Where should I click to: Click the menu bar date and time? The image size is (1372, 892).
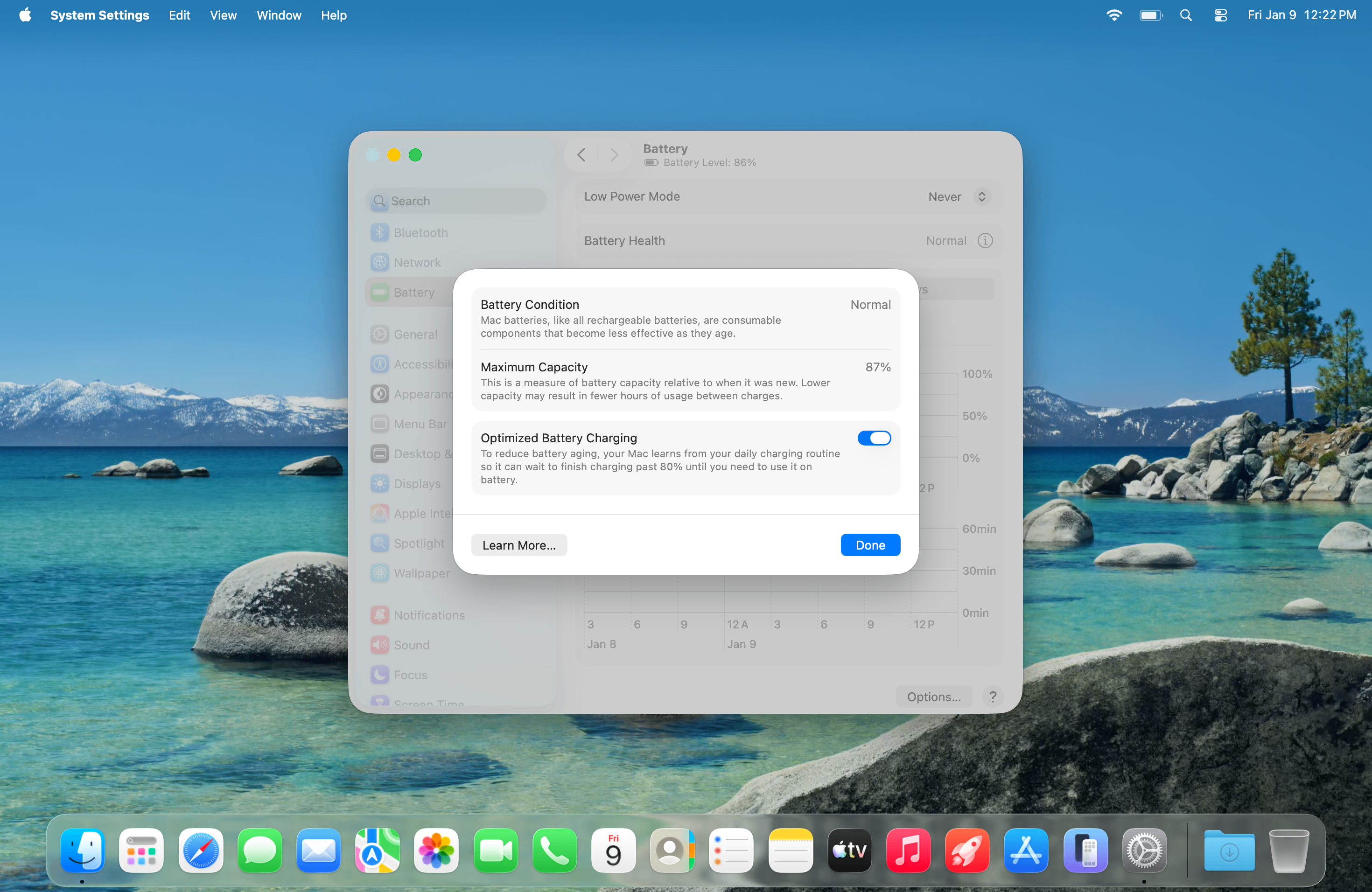(1302, 15)
